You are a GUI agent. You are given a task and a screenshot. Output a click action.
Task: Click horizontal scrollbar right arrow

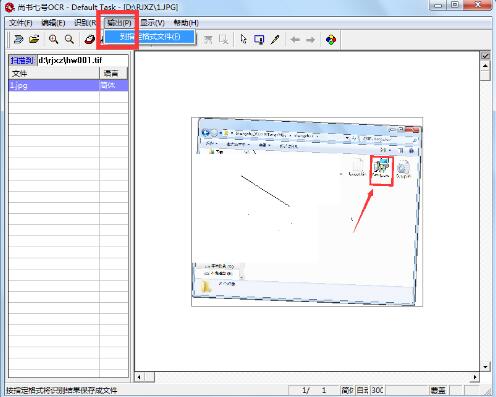tap(475, 377)
